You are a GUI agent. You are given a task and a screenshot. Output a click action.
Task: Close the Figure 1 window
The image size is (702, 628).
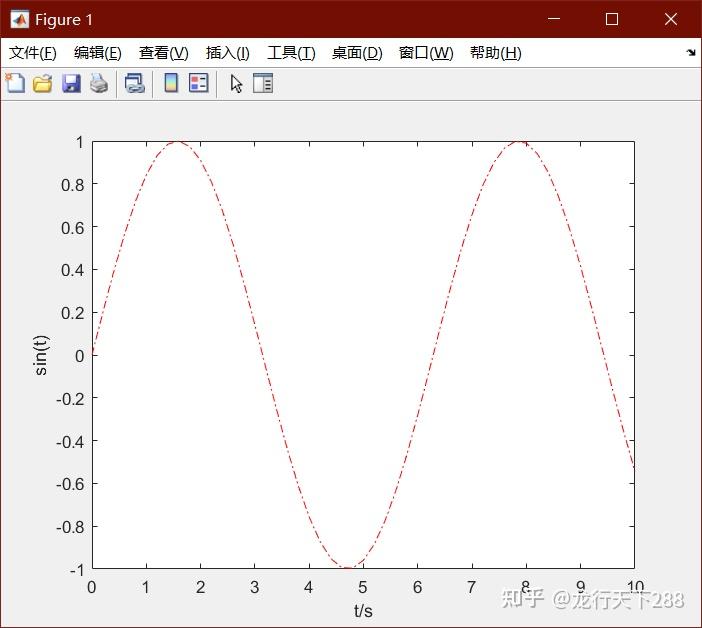click(x=671, y=19)
